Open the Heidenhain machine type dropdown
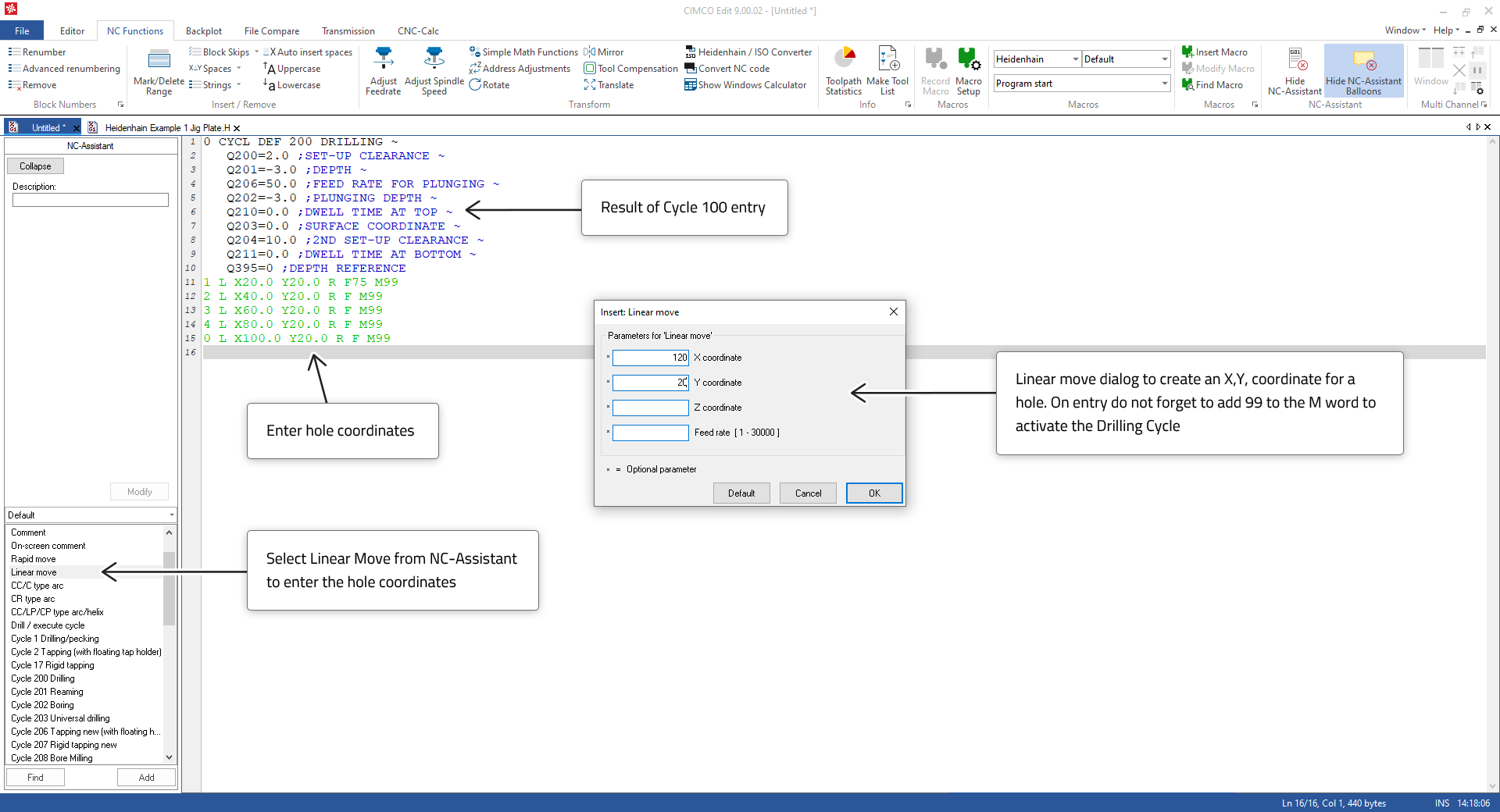The image size is (1500, 812). (1075, 59)
